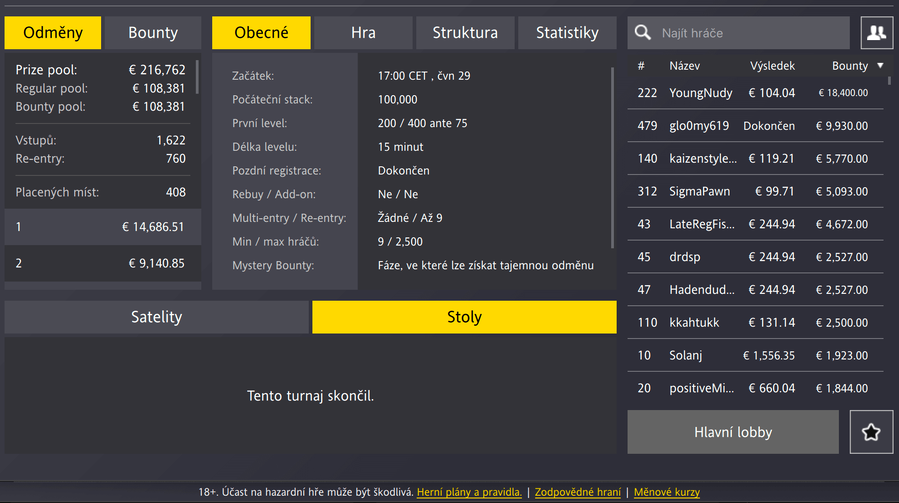The image size is (899, 503).
Task: Select player row kkahtukk
Action: (756, 322)
